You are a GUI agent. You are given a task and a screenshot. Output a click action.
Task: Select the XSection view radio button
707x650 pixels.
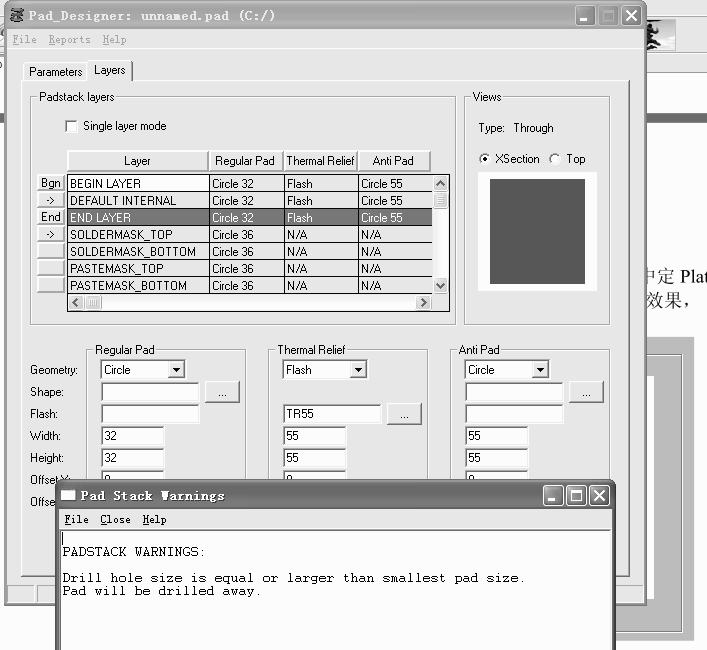[485, 159]
